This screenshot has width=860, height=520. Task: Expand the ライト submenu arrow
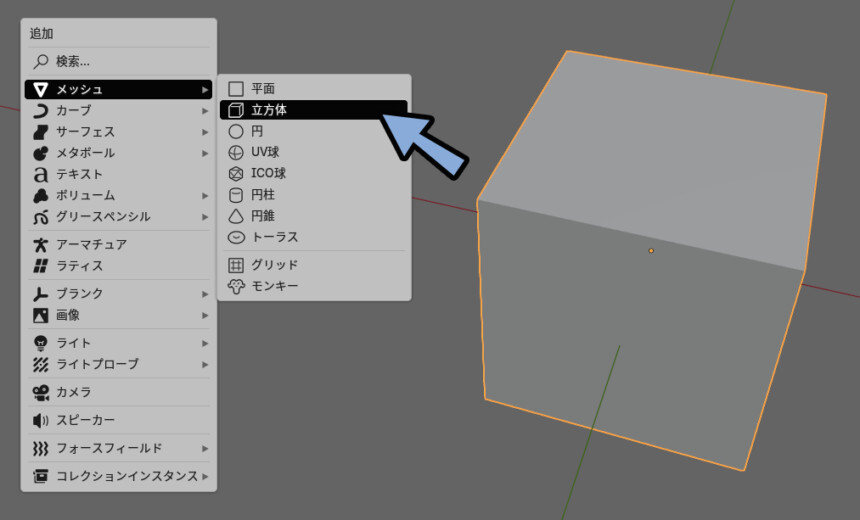(x=205, y=343)
